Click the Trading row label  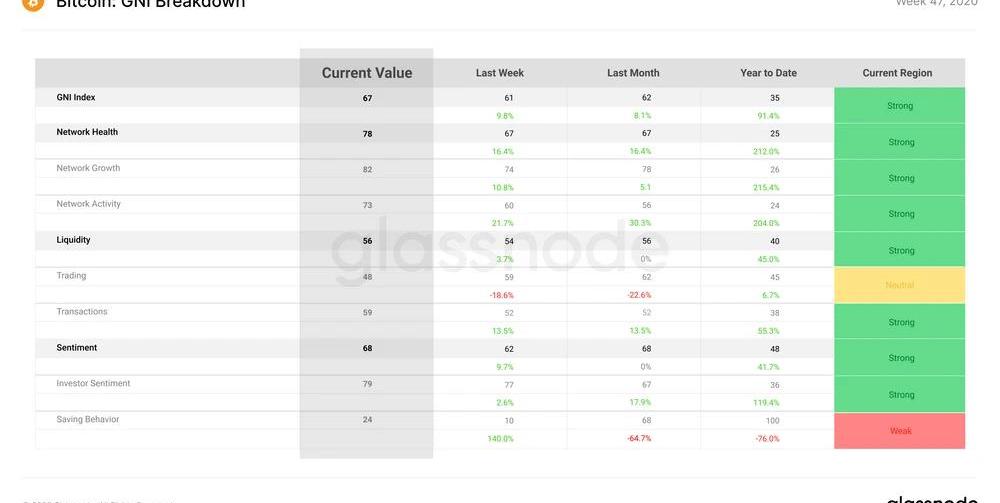[x=71, y=275]
